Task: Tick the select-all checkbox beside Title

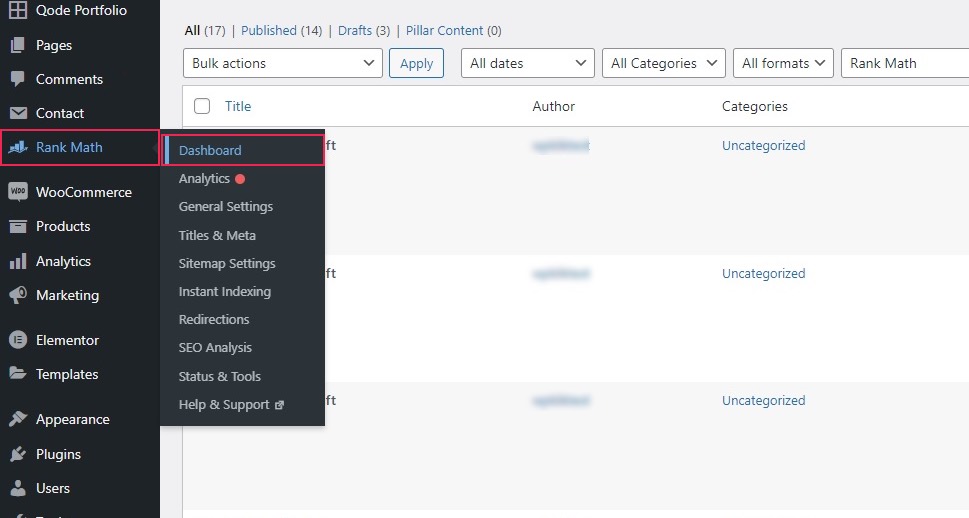Action: (202, 106)
